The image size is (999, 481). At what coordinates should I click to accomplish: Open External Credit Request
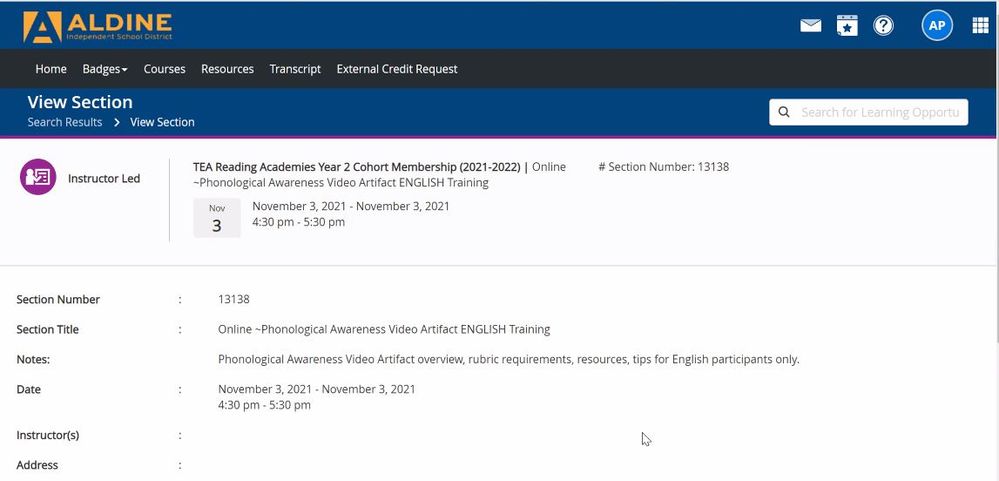click(397, 69)
